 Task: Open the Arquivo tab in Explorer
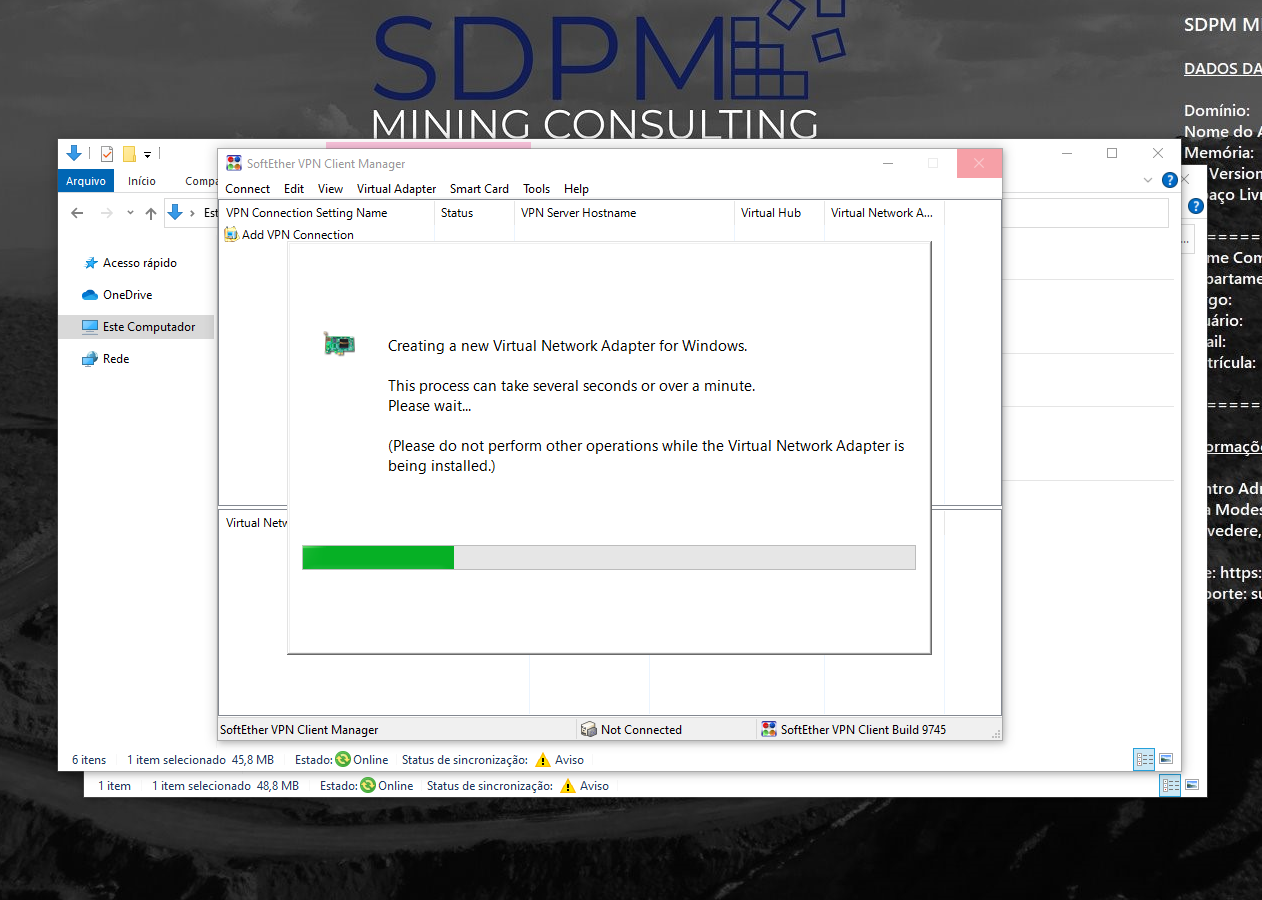point(86,181)
